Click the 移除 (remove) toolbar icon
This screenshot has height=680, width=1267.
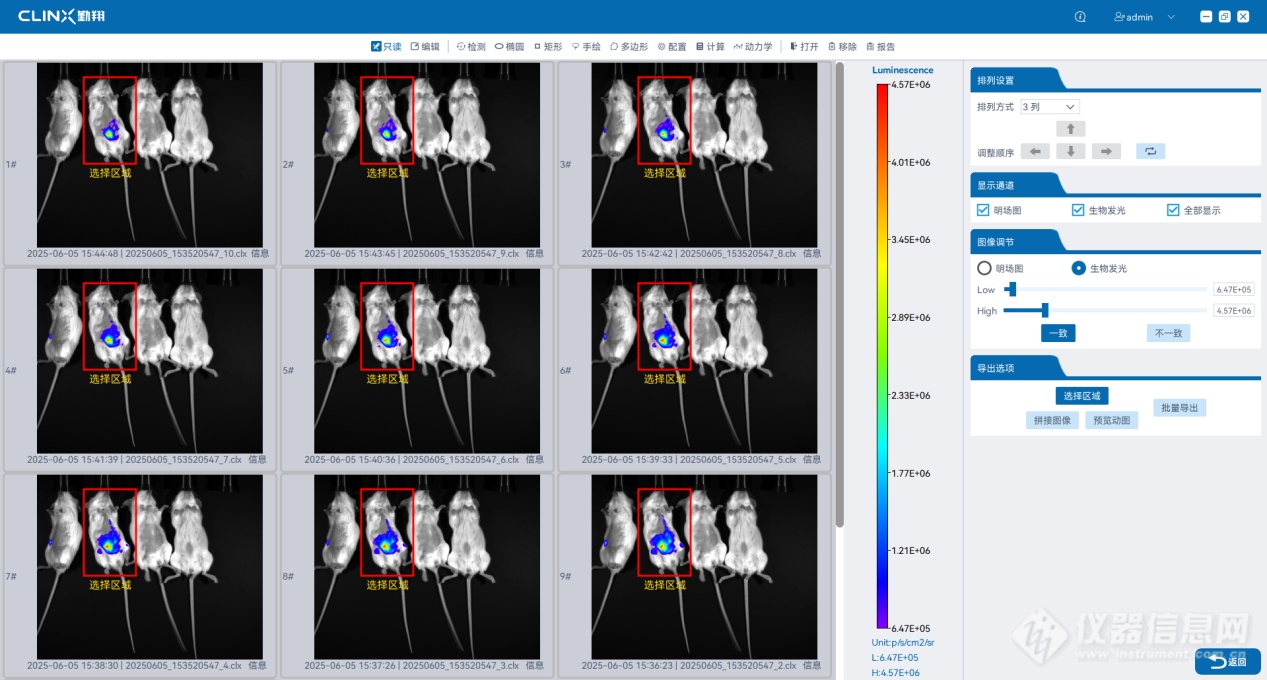point(842,47)
